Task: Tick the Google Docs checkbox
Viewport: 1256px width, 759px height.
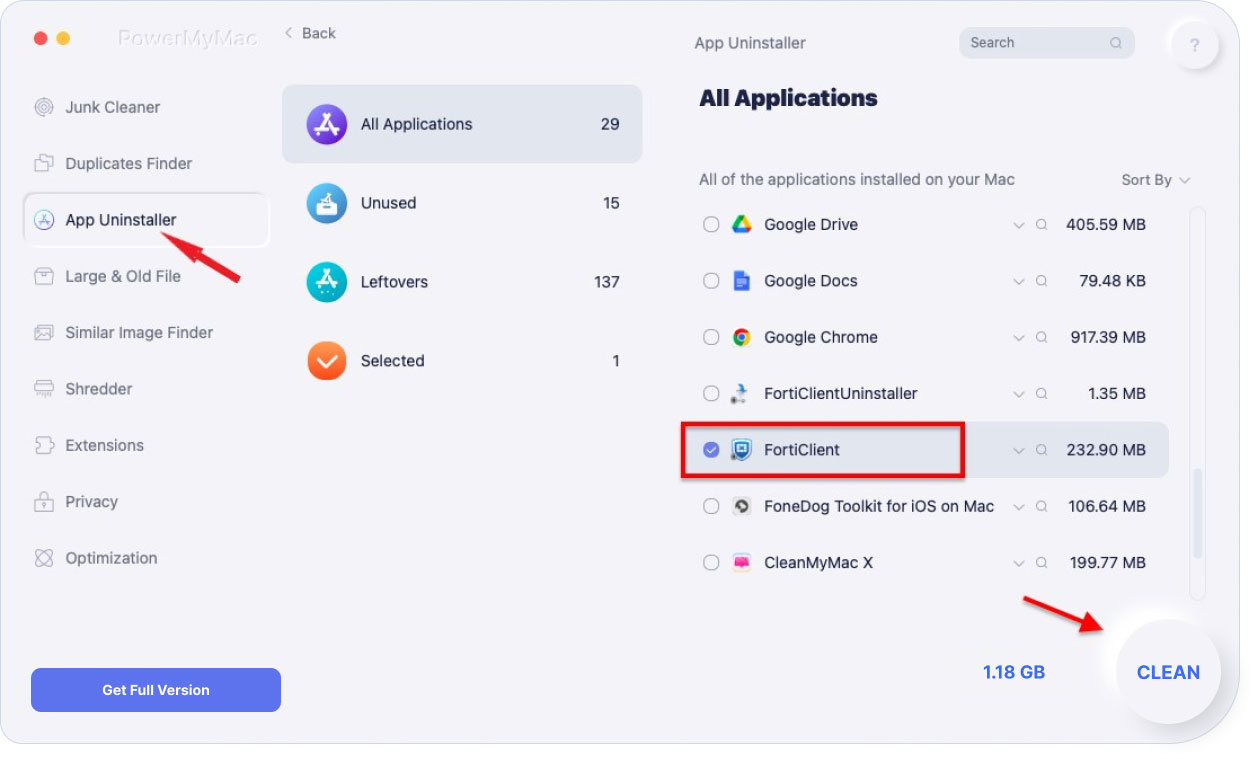Action: click(x=711, y=281)
